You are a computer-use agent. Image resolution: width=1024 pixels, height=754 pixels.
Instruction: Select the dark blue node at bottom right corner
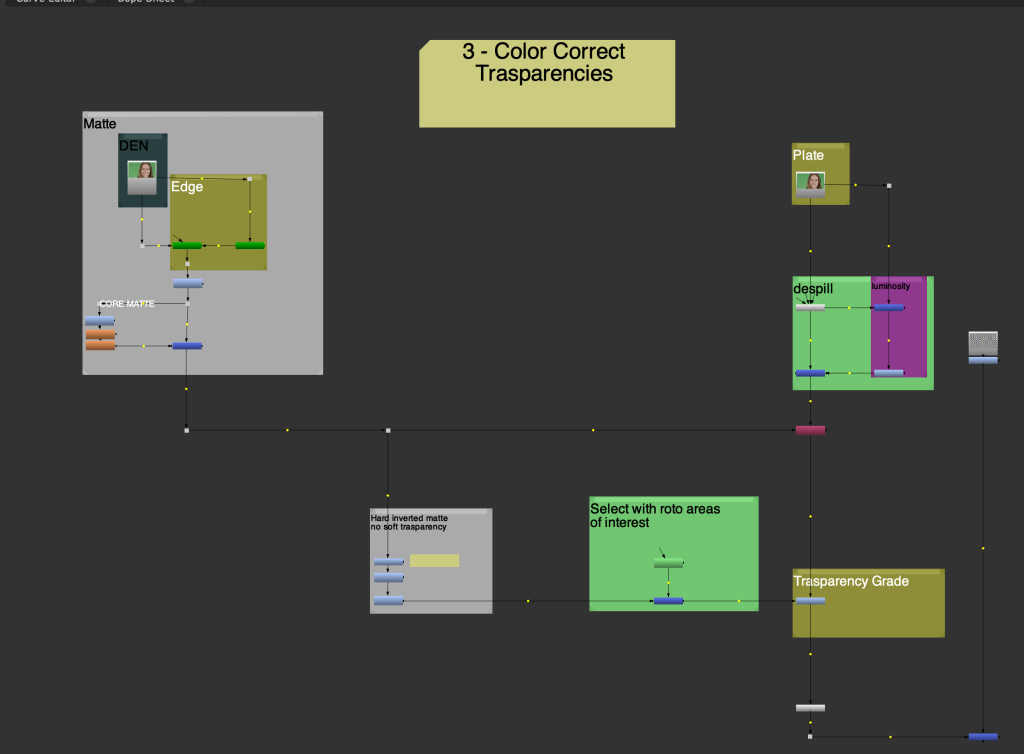984,737
